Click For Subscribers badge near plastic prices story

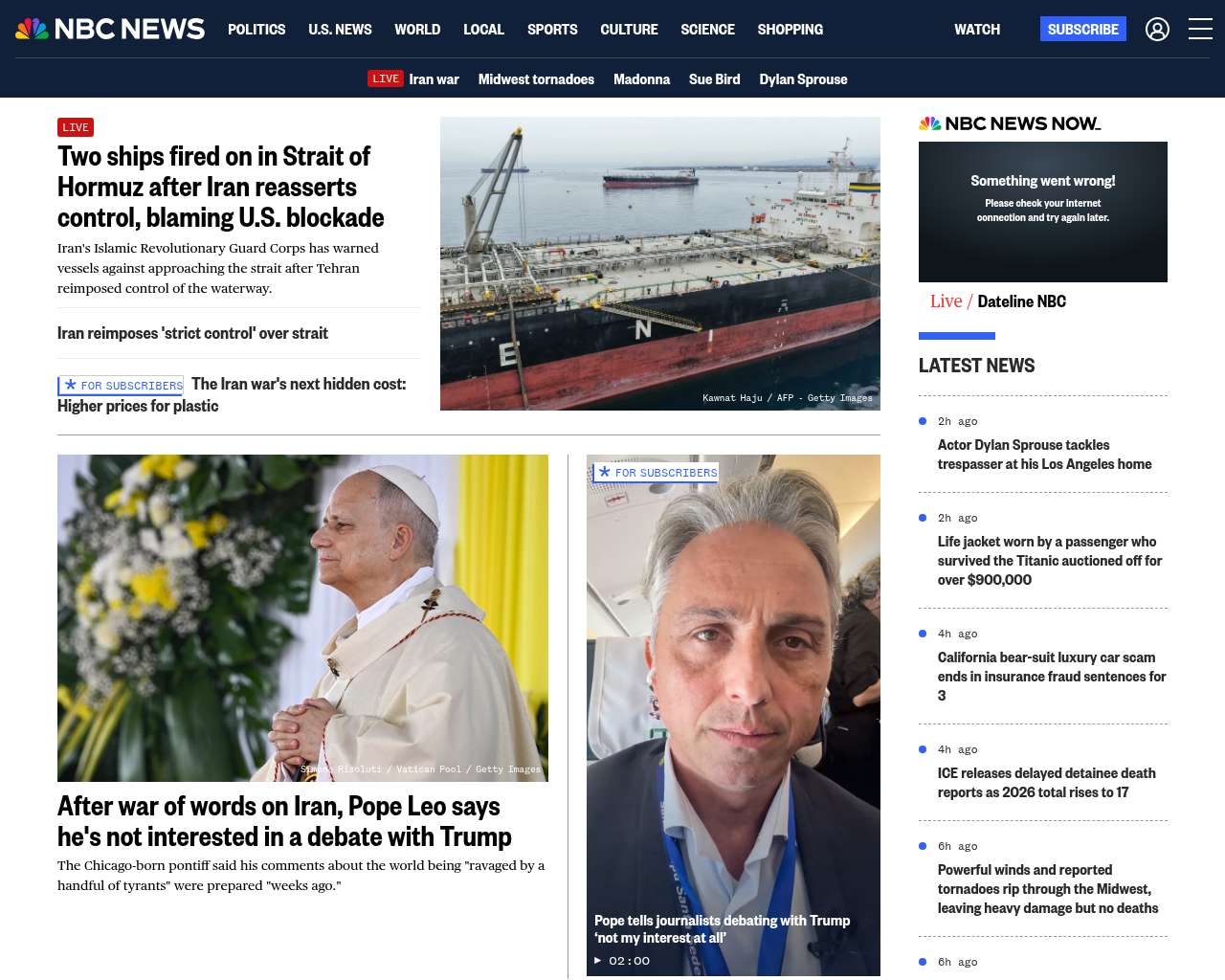[122, 386]
